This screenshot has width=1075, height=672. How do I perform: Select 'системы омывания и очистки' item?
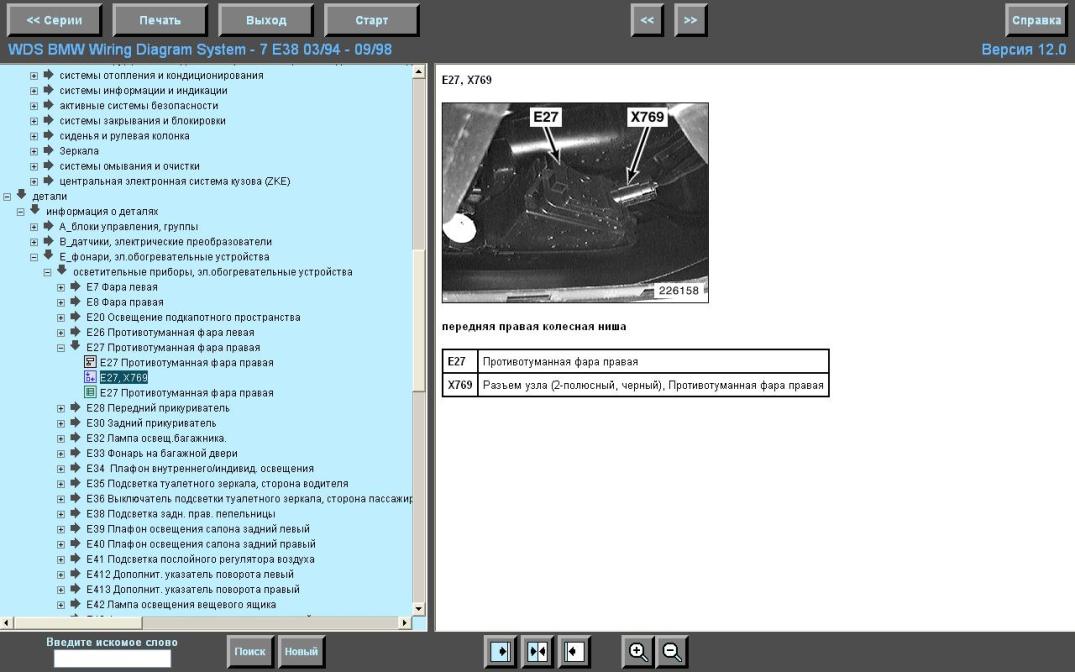[x=130, y=166]
